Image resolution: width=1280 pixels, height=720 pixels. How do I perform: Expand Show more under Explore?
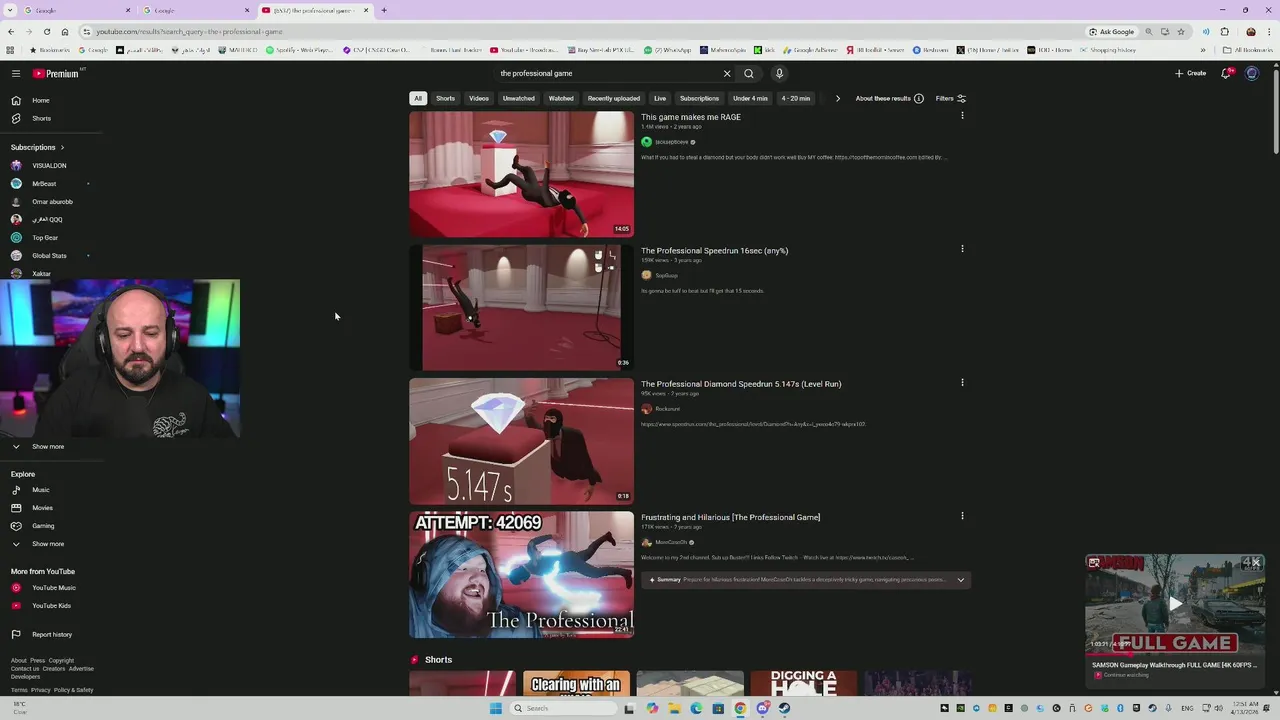click(x=47, y=544)
